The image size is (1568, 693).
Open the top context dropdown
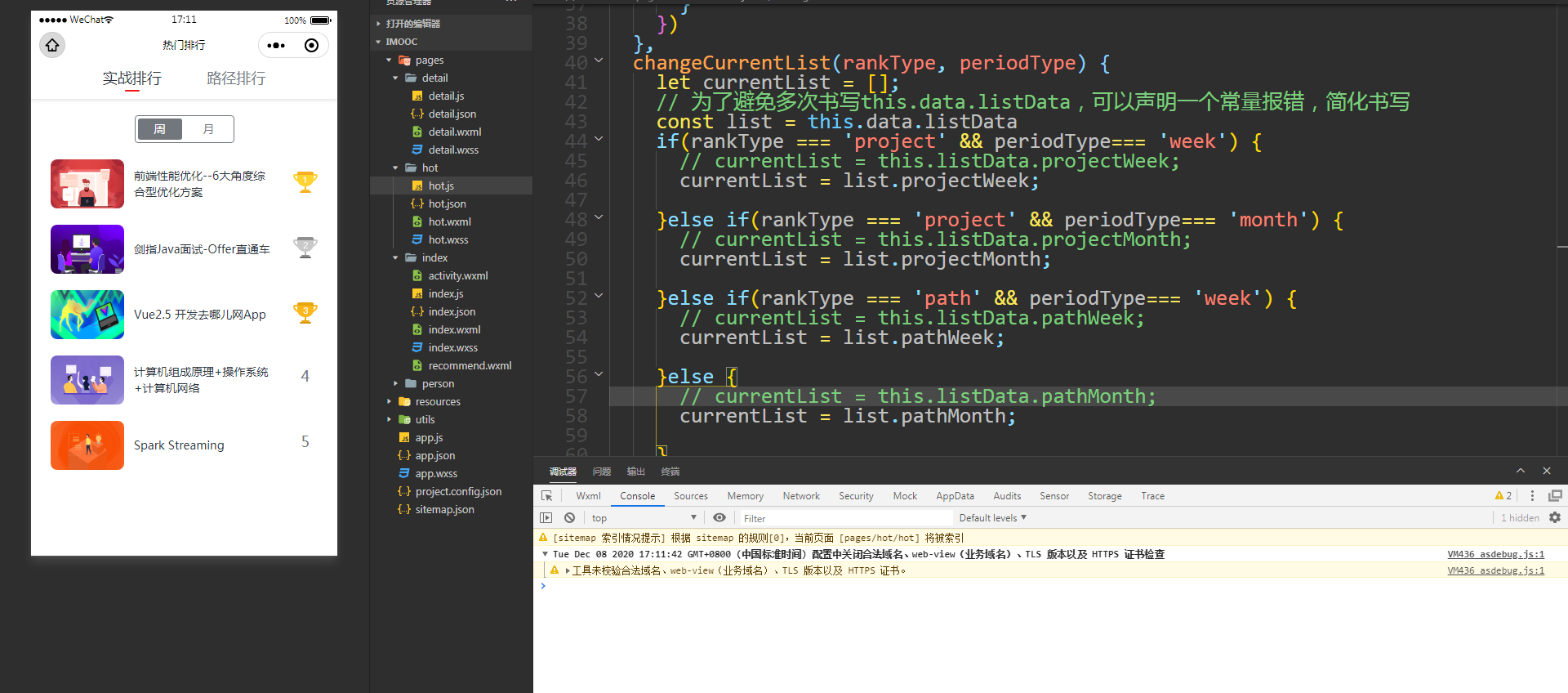(x=643, y=518)
